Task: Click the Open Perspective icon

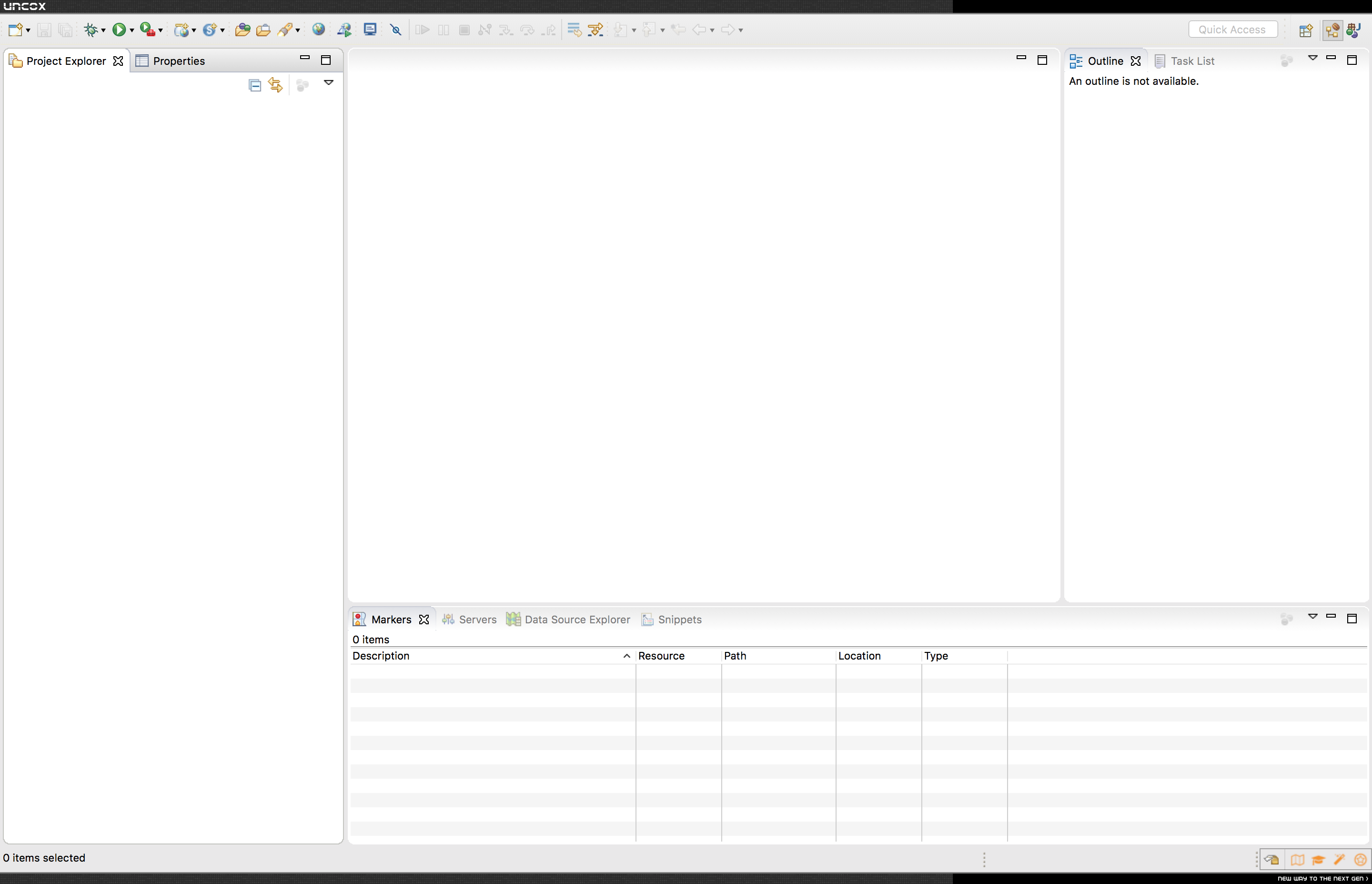Action: [1306, 30]
